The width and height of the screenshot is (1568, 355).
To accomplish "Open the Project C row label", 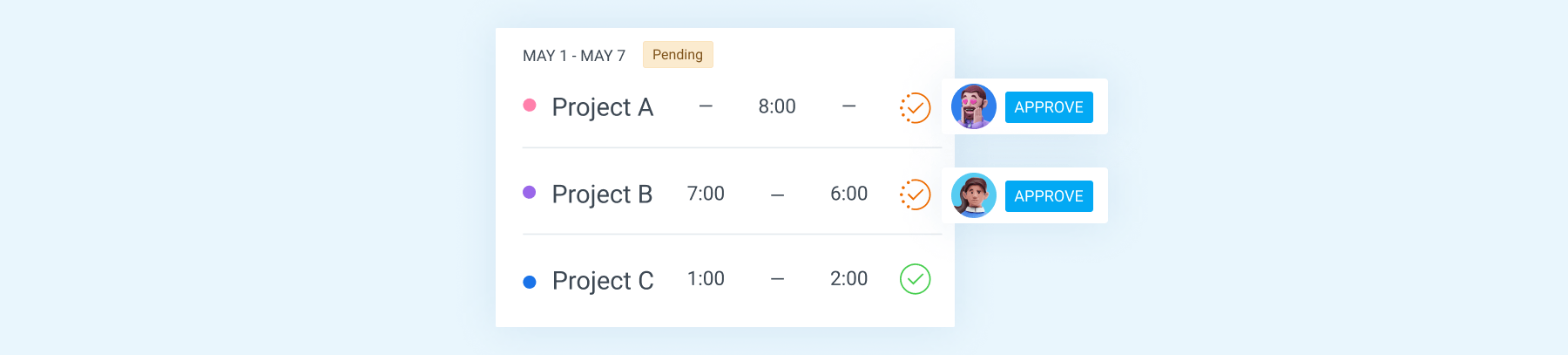I will point(603,281).
